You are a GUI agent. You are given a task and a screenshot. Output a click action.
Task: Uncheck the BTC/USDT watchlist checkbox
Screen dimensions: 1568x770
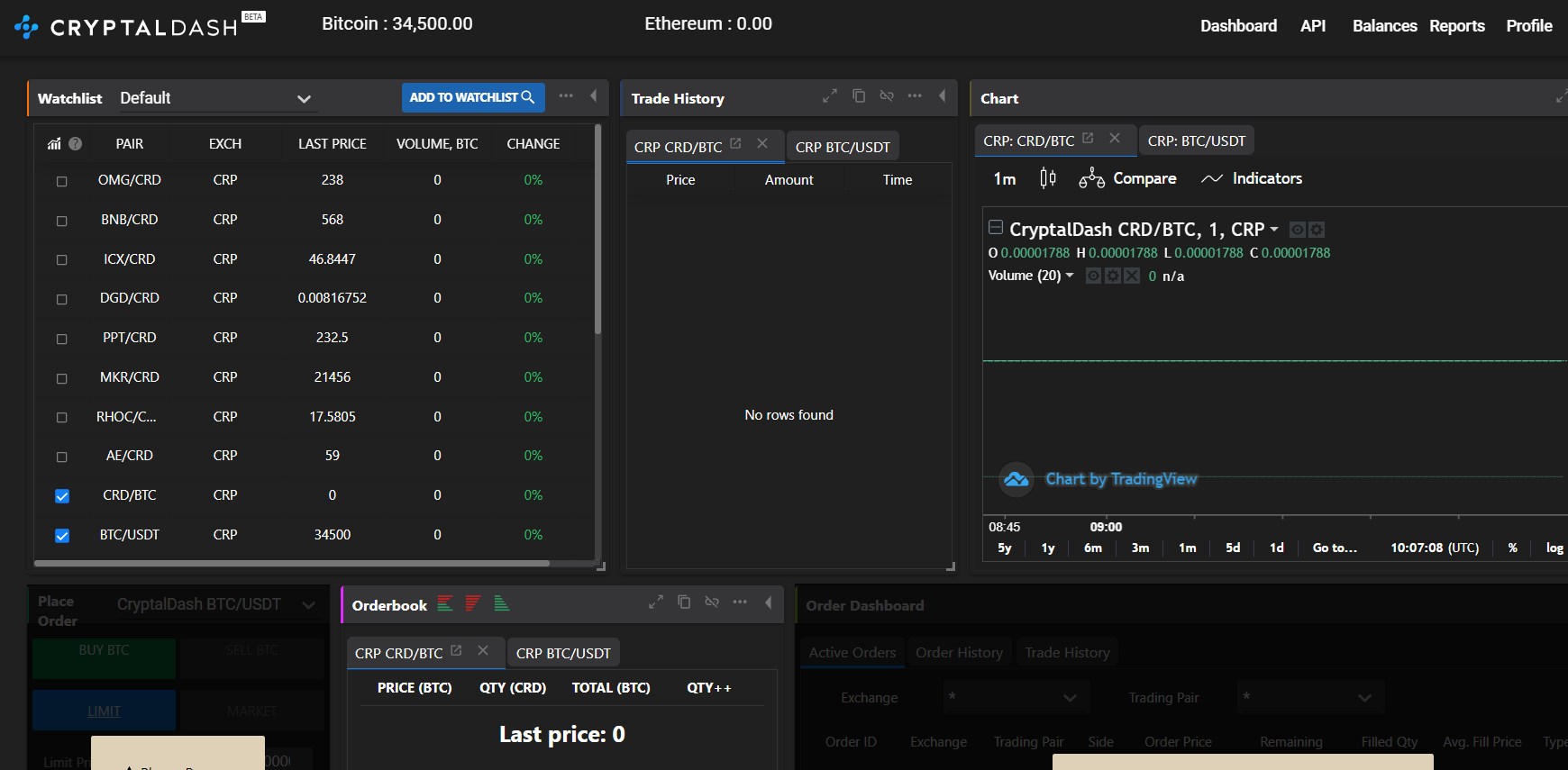[62, 536]
